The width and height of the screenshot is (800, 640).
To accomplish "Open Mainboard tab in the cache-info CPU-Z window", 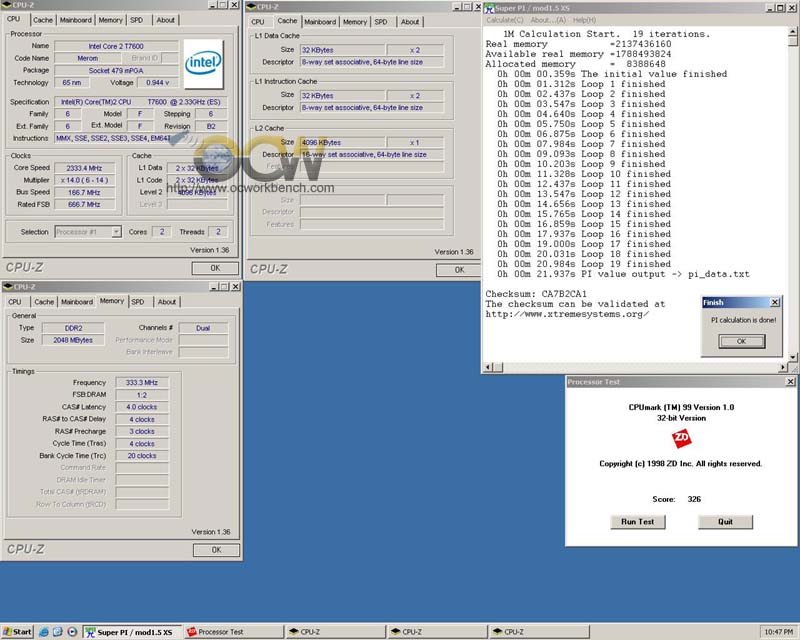I will pyautogui.click(x=320, y=22).
